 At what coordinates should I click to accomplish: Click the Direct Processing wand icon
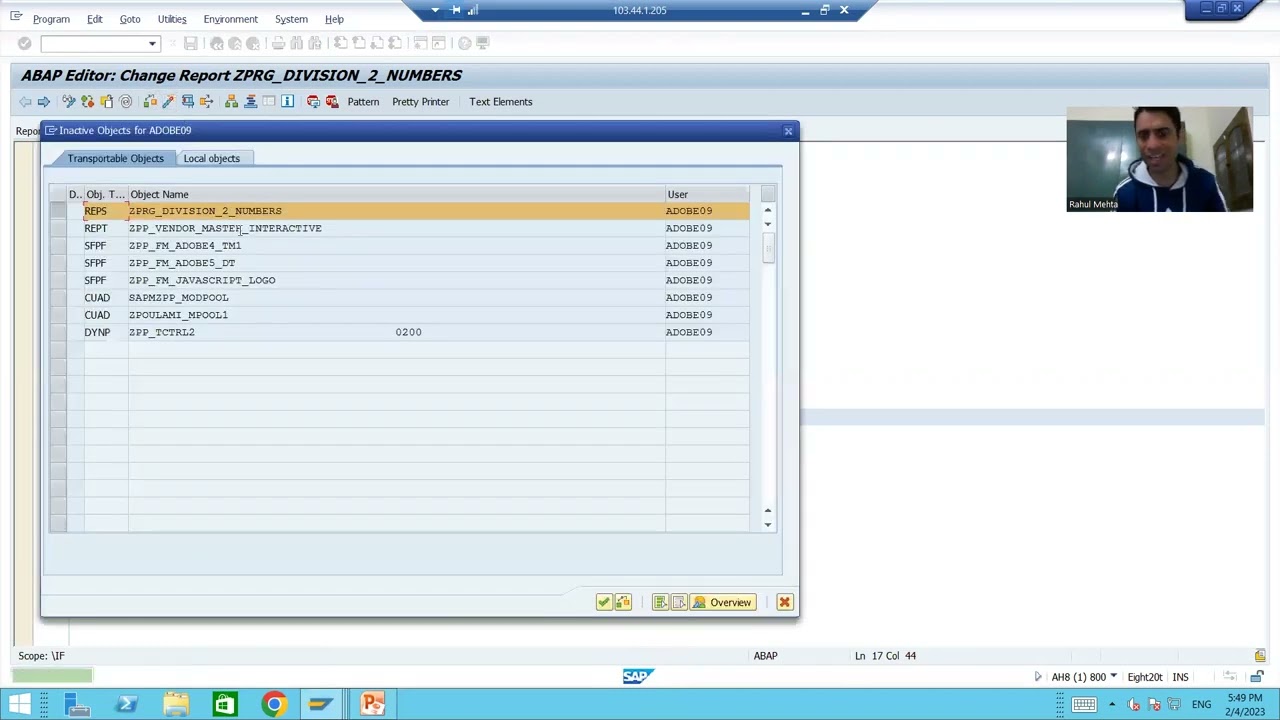click(x=168, y=101)
